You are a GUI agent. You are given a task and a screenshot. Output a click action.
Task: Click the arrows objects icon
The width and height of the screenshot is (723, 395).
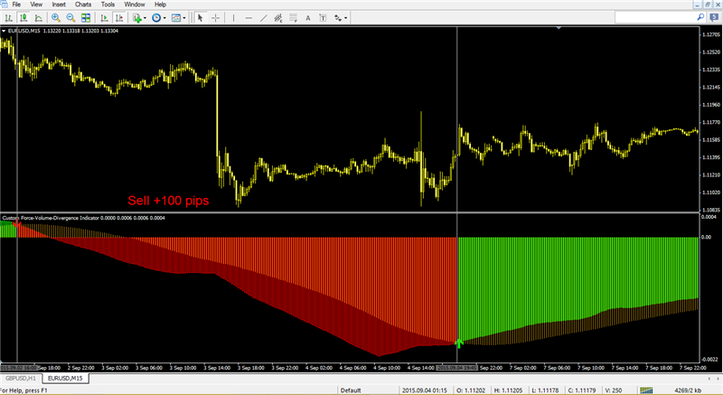tap(338, 18)
